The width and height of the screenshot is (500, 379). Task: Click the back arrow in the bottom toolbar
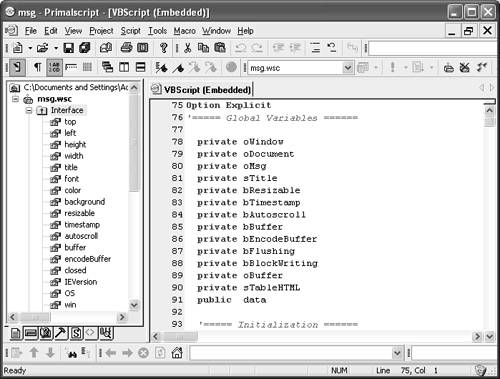pos(110,353)
